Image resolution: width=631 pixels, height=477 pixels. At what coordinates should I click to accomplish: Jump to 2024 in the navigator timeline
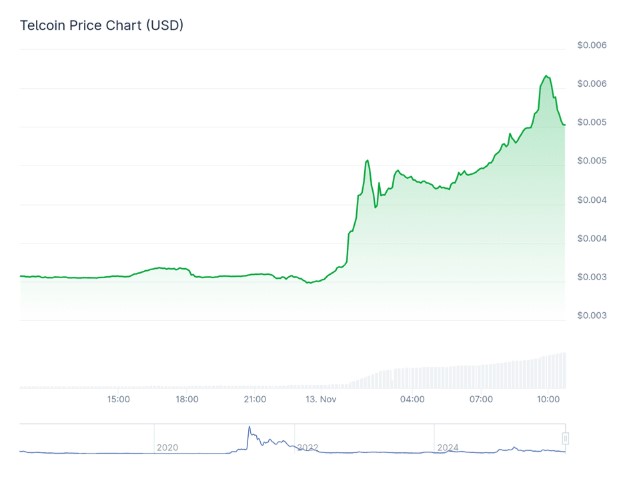pyautogui.click(x=447, y=448)
